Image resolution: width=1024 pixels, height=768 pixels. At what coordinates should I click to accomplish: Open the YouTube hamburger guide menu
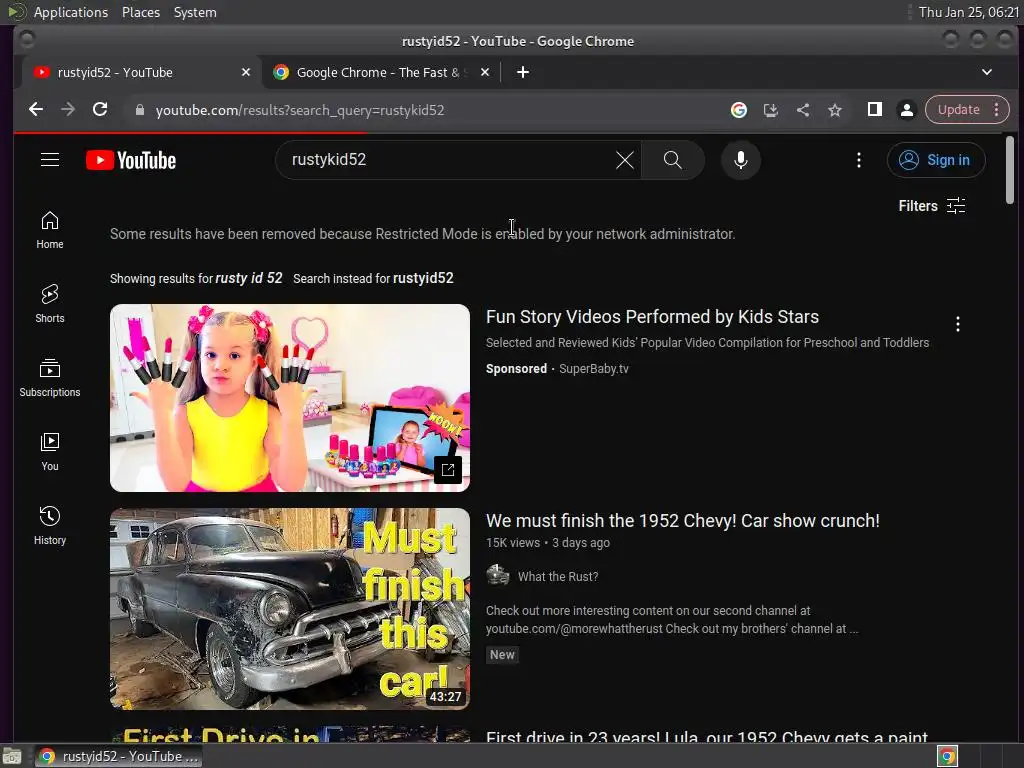tap(50, 160)
